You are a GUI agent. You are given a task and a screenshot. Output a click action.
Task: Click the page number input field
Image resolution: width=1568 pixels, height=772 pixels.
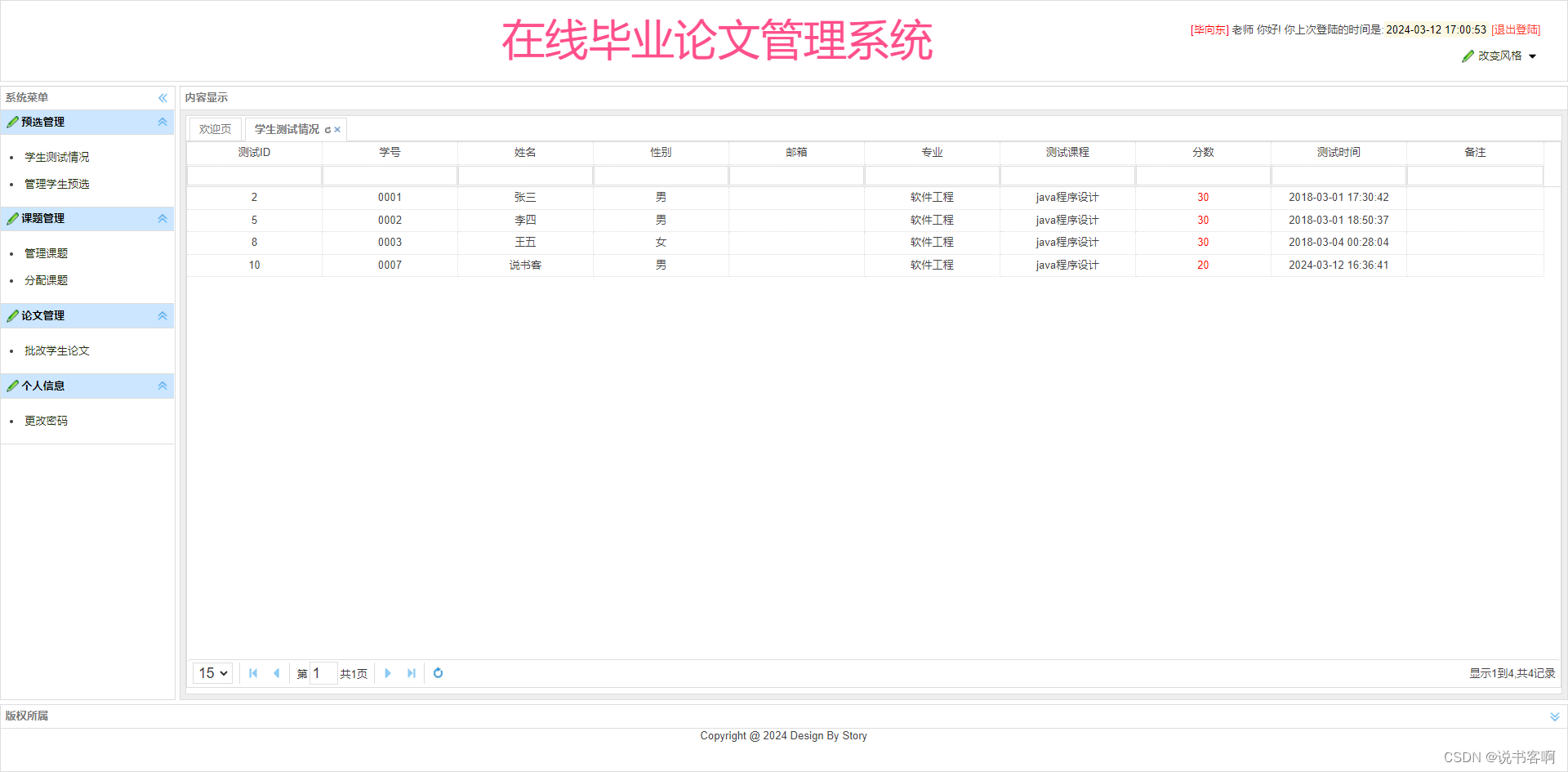pos(323,673)
